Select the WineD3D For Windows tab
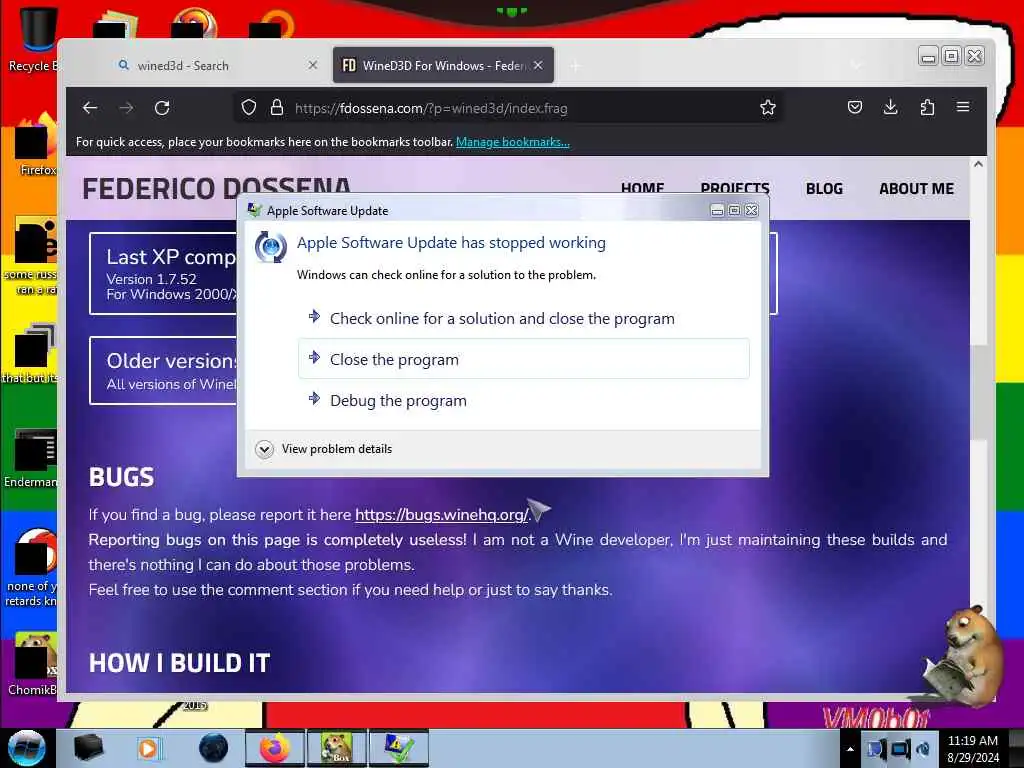This screenshot has width=1024, height=768. pos(443,65)
